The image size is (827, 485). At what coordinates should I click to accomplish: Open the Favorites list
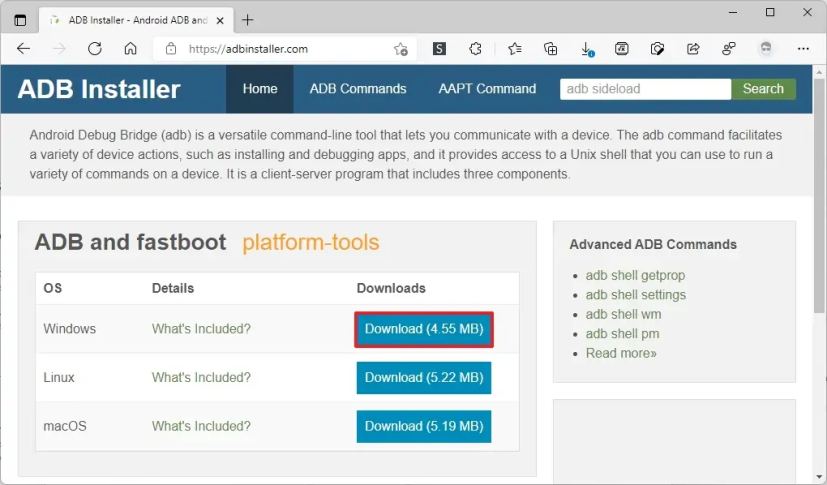click(515, 49)
